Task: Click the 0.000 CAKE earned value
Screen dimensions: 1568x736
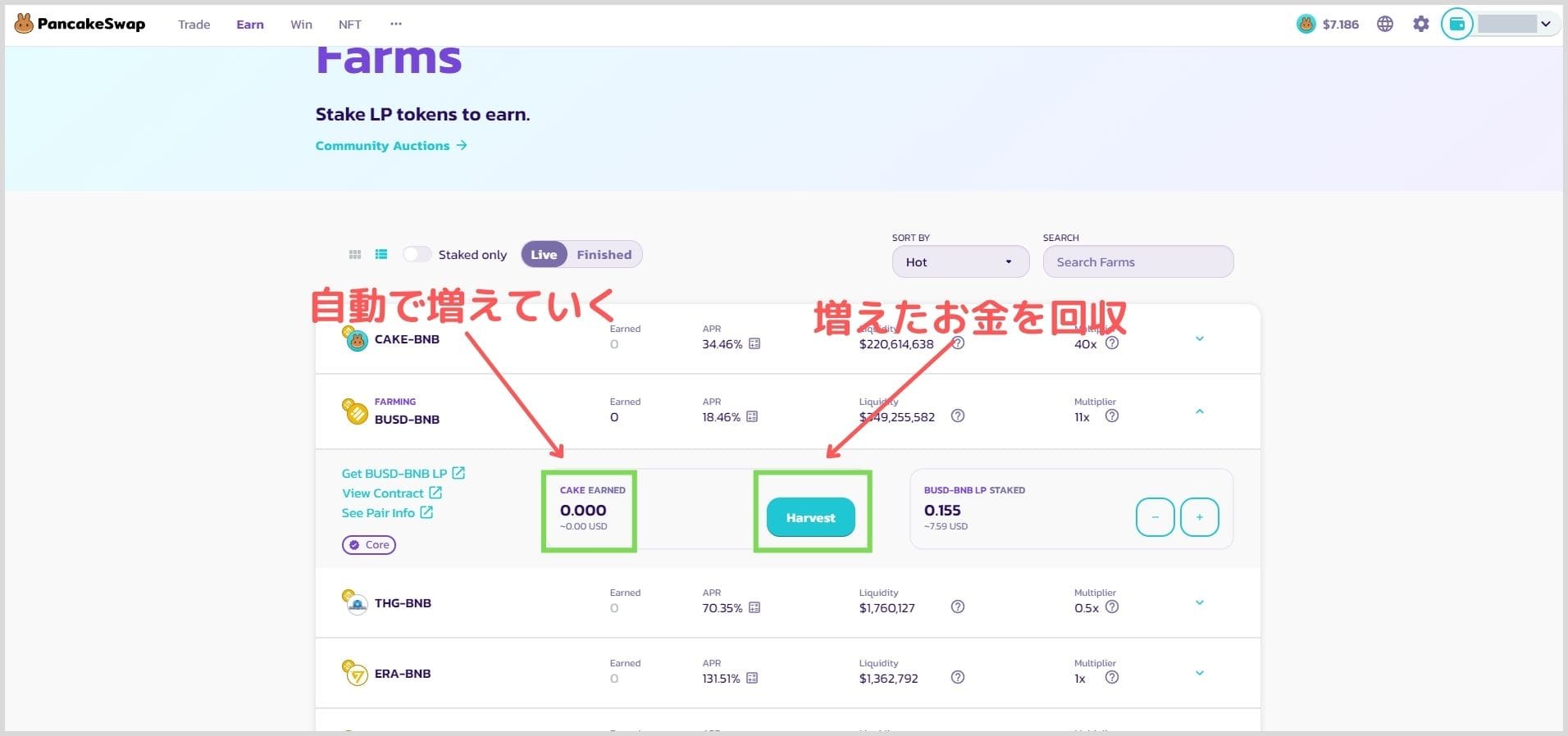Action: coord(583,510)
